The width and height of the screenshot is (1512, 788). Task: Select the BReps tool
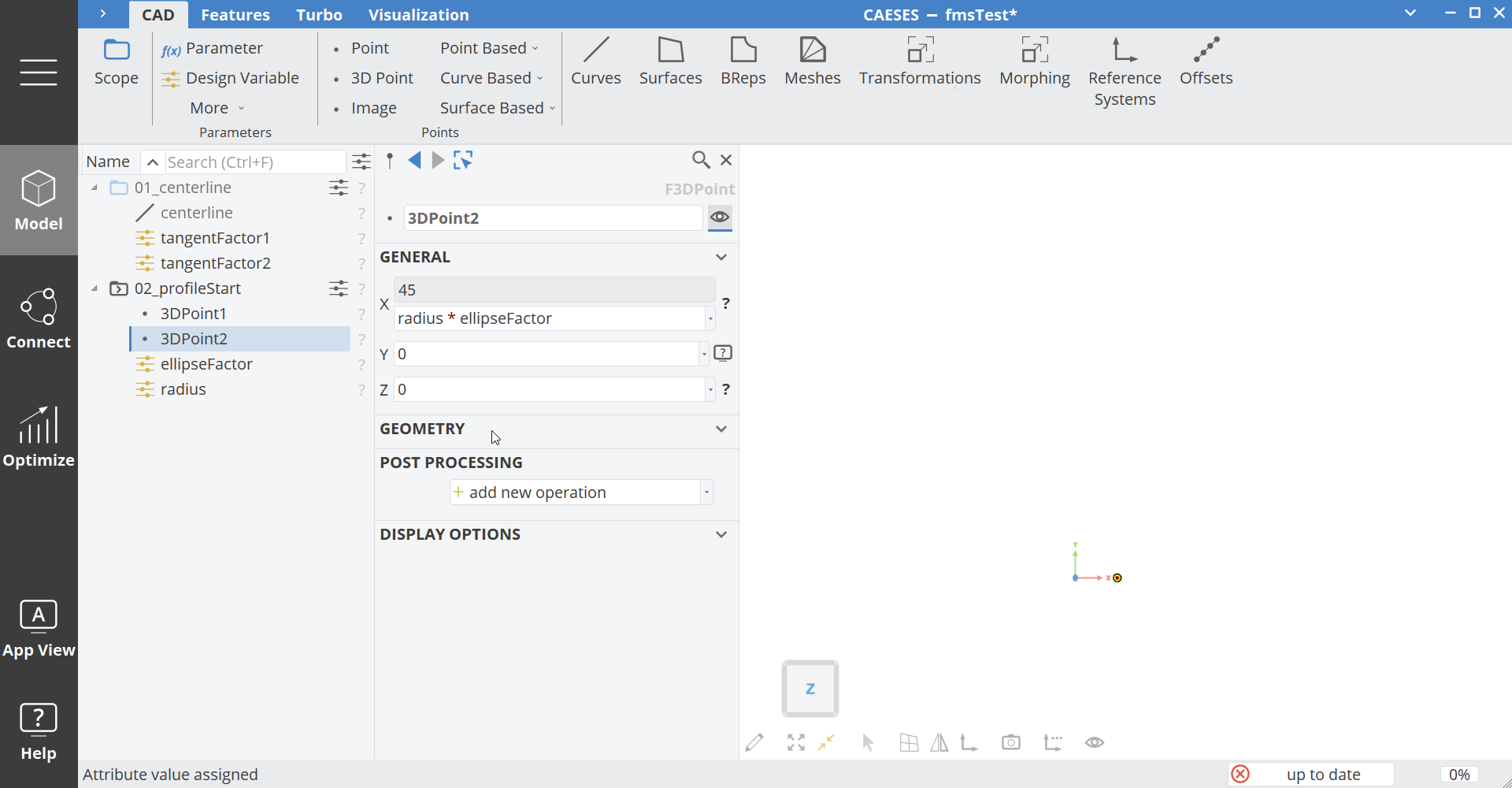pos(743,61)
